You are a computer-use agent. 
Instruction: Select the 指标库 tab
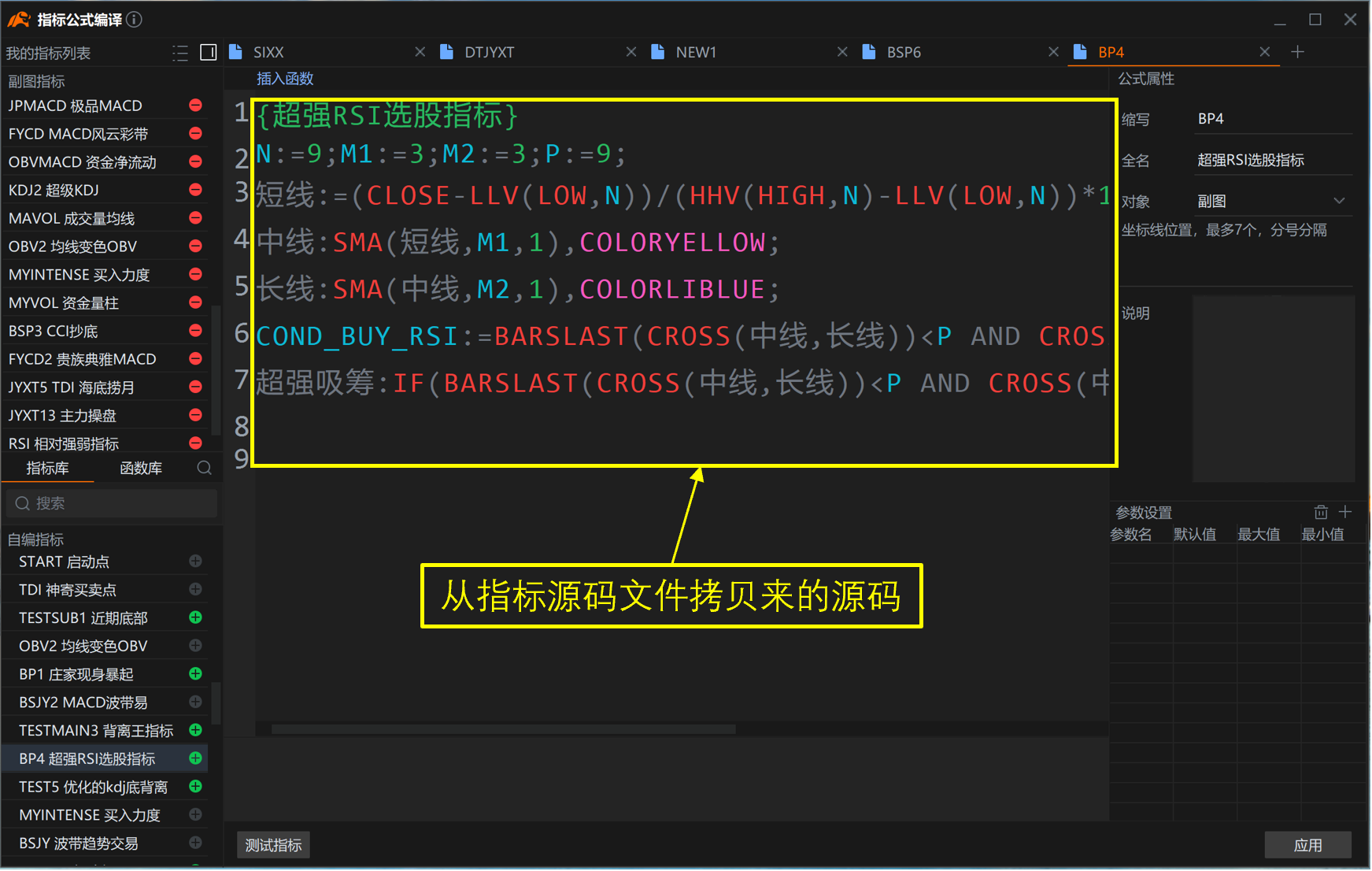coord(47,469)
